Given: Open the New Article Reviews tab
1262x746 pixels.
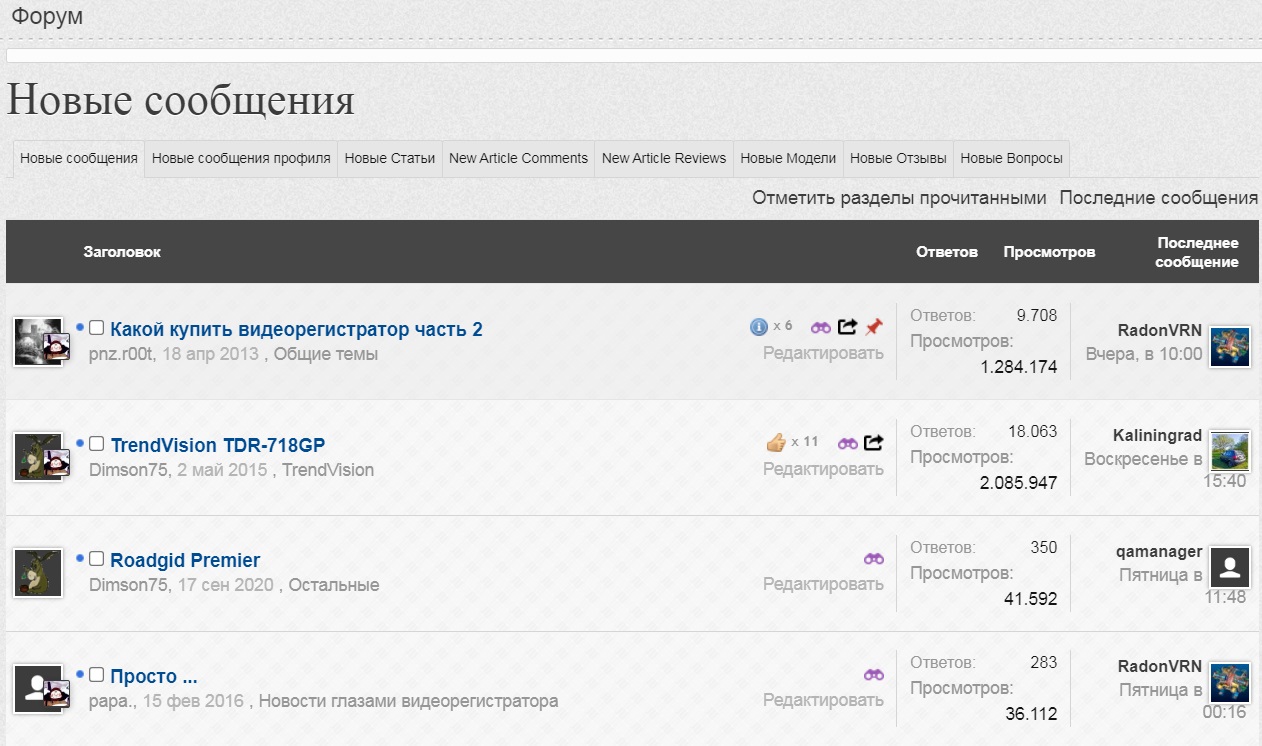Looking at the screenshot, I should 664,158.
